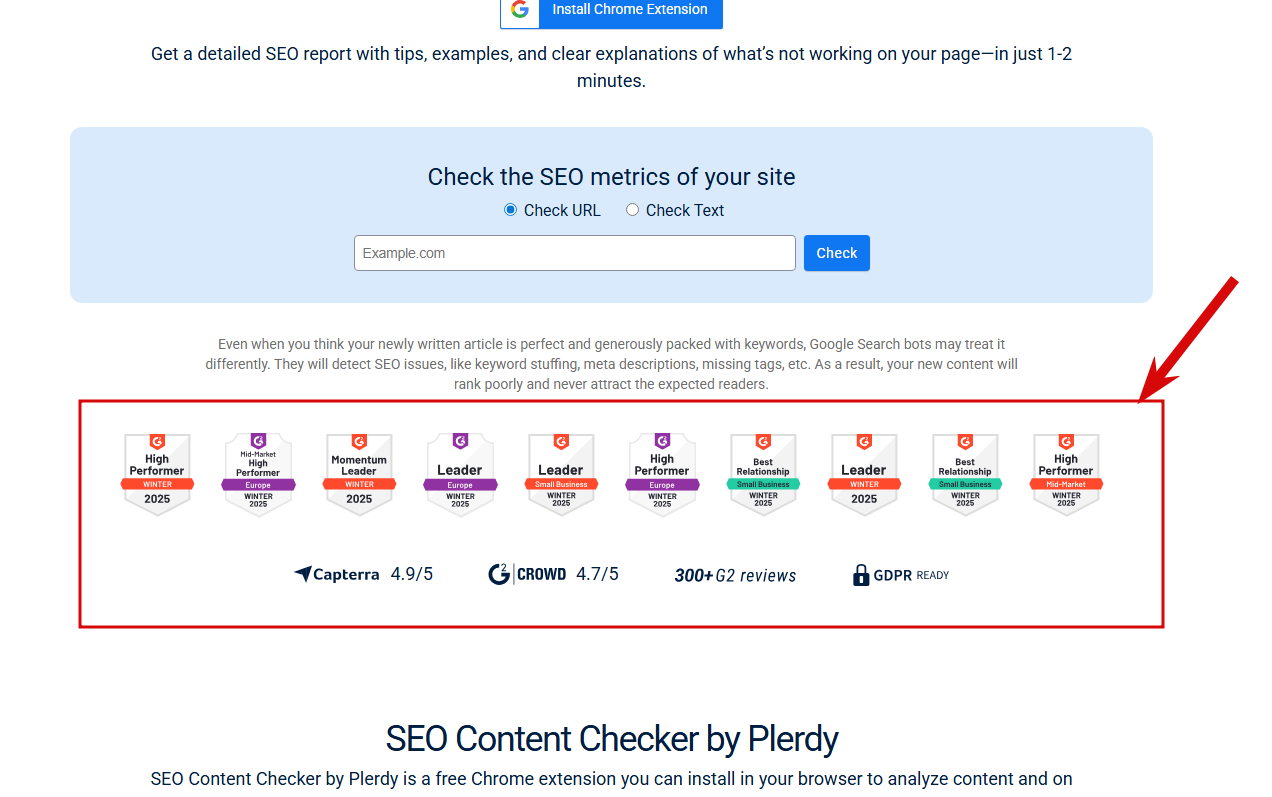Click the Check the SEO metrics heading
This screenshot has width=1272, height=797.
(x=611, y=177)
